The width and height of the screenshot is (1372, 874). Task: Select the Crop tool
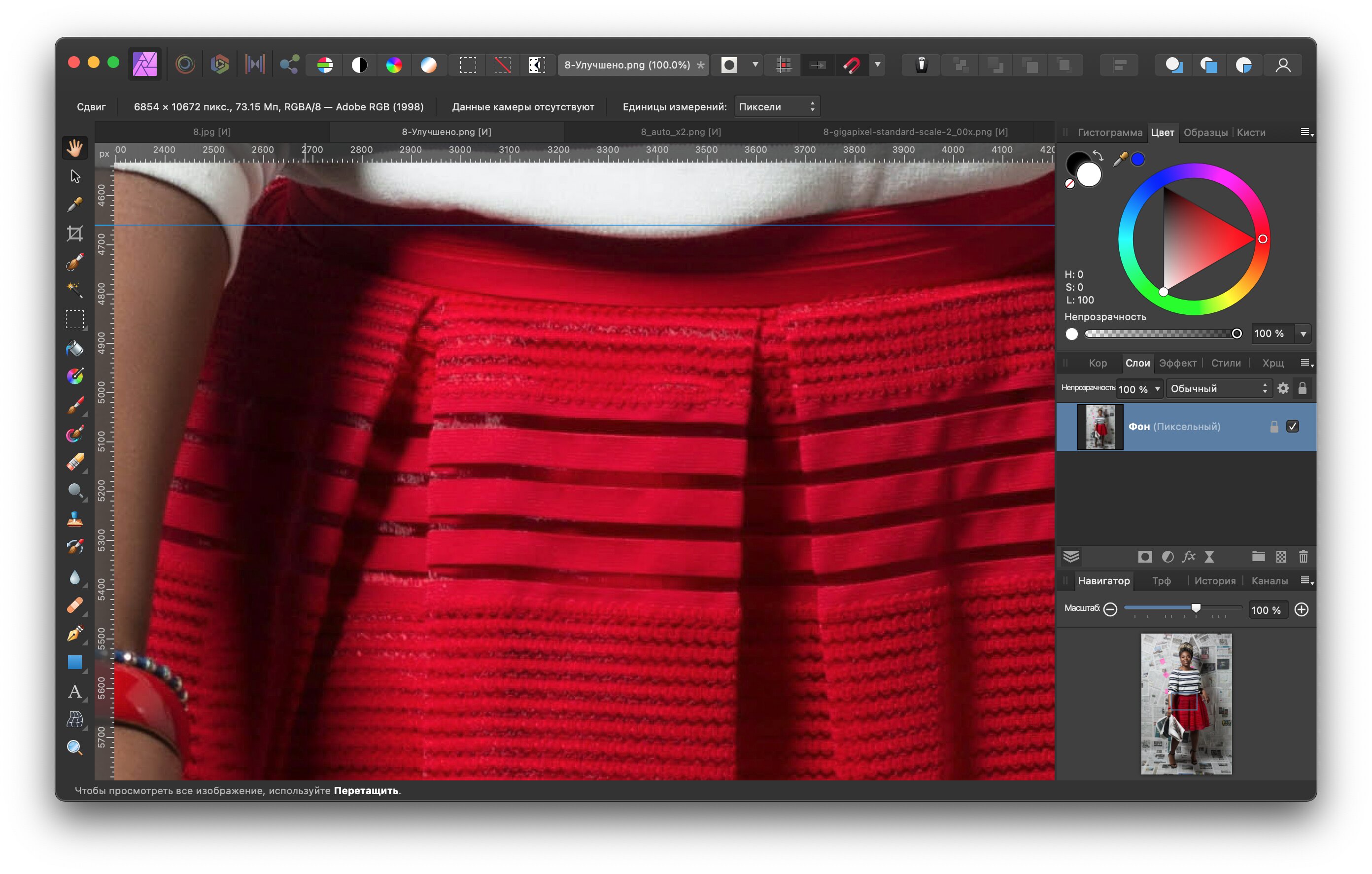pos(74,234)
